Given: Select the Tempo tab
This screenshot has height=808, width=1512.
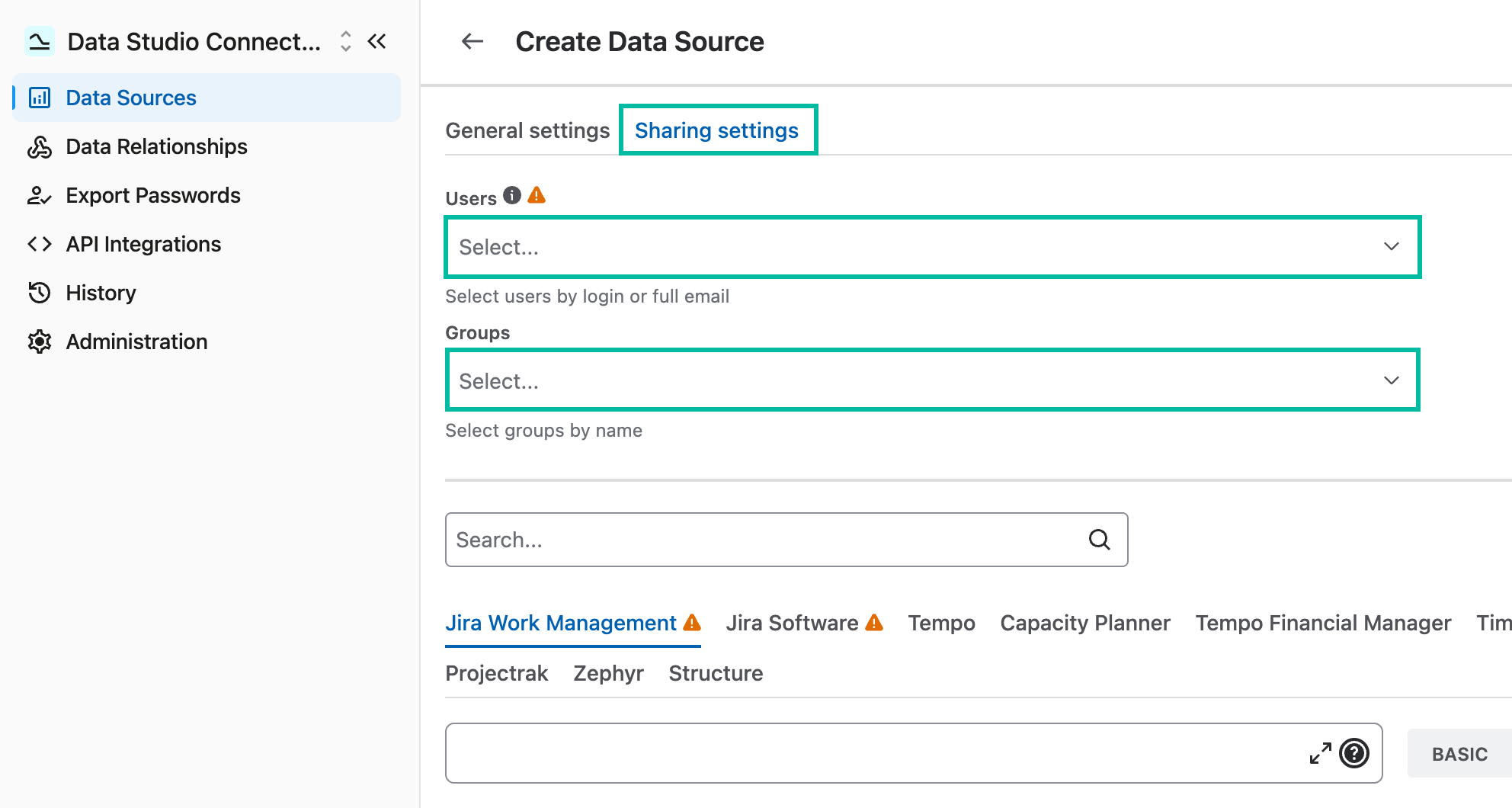Looking at the screenshot, I should pos(942,624).
